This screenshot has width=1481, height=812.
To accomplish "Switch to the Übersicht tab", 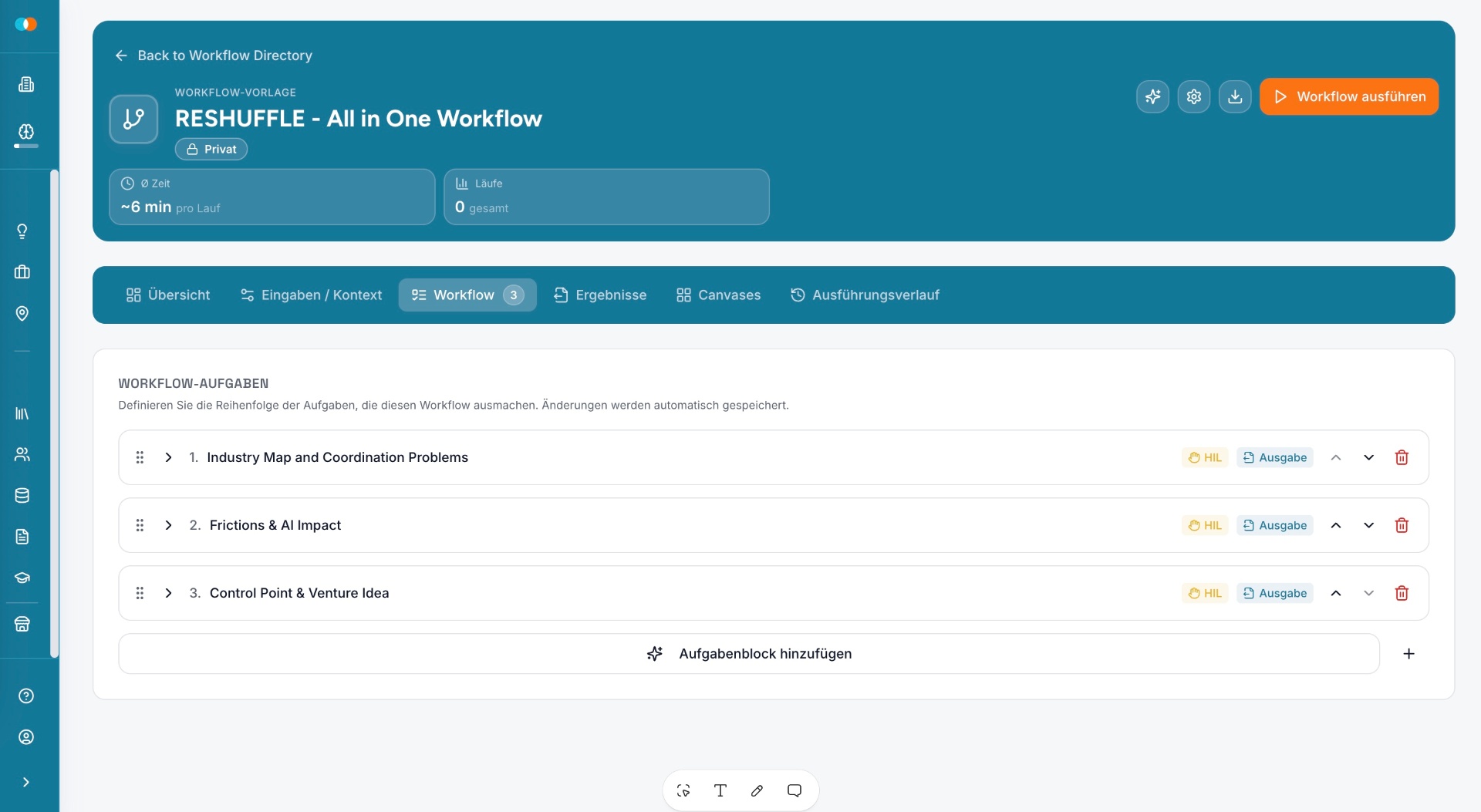I will pos(168,295).
